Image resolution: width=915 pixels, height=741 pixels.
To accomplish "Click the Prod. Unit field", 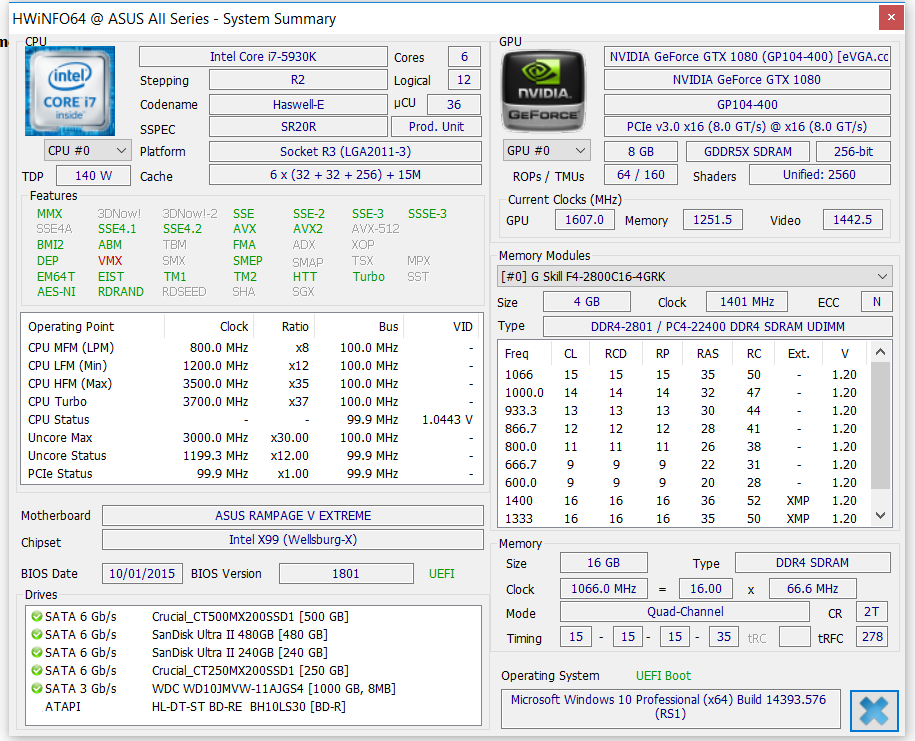I will coord(436,127).
